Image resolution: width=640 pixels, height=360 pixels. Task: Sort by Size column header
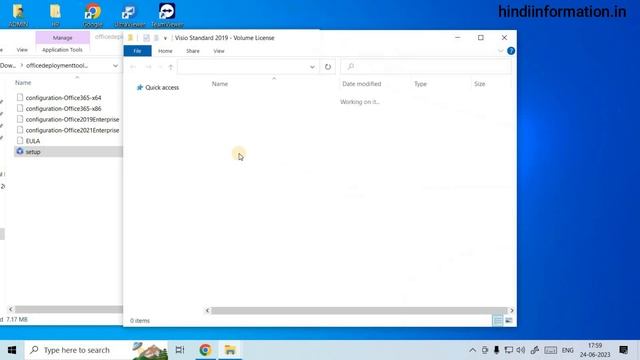[480, 84]
